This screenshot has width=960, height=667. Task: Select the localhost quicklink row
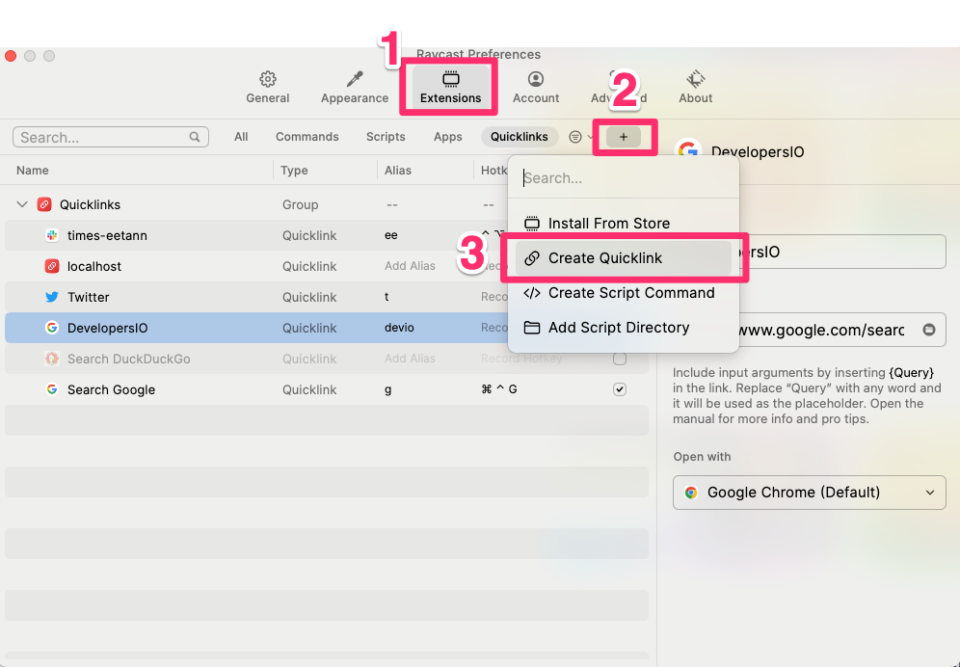(326, 266)
